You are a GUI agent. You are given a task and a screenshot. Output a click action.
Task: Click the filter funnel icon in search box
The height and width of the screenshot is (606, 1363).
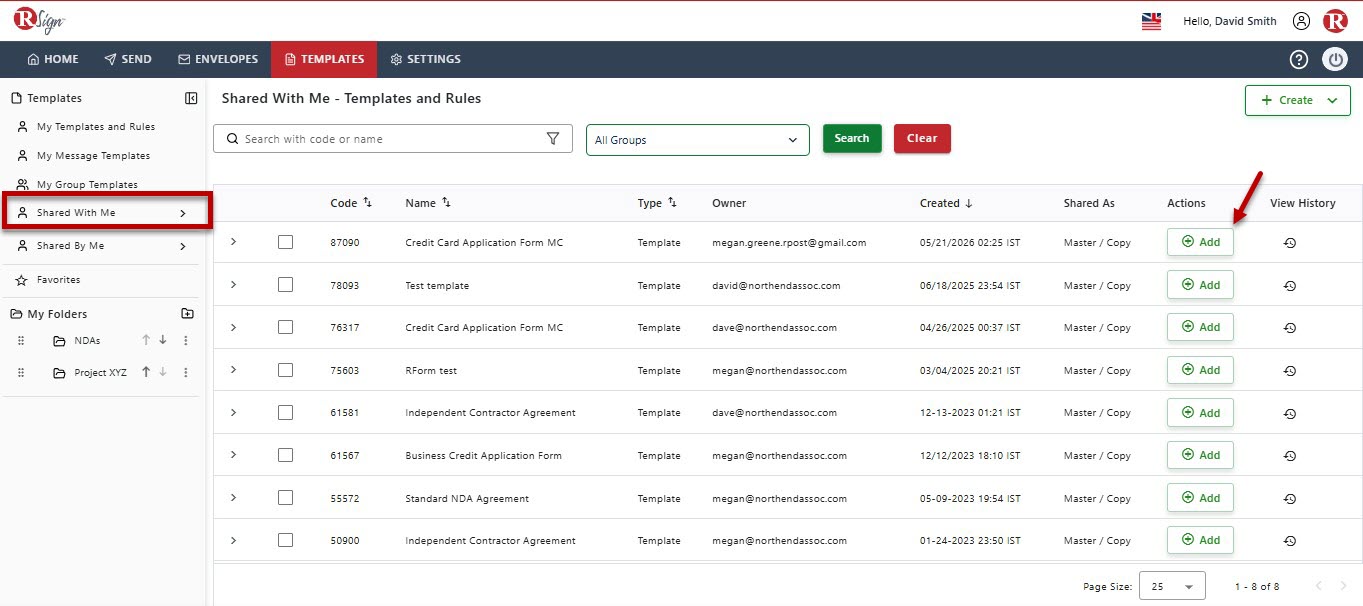(x=553, y=139)
